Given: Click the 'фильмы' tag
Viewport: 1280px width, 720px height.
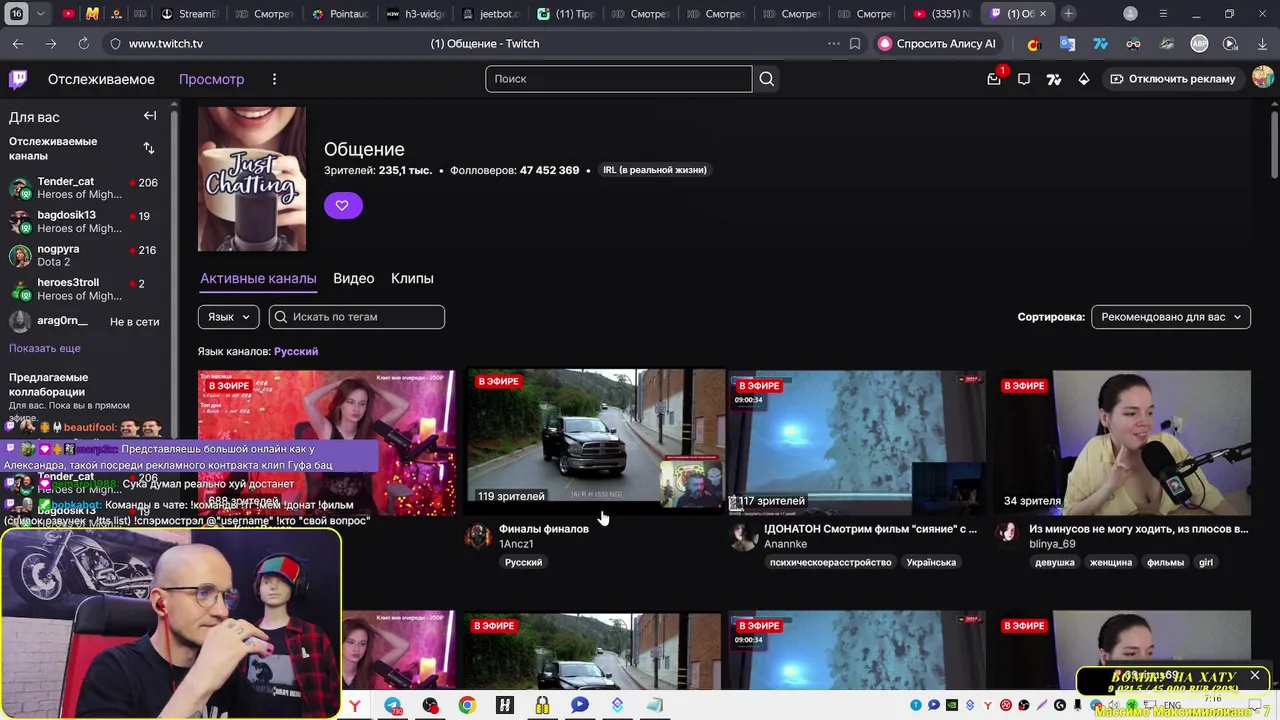Looking at the screenshot, I should pyautogui.click(x=1165, y=562).
